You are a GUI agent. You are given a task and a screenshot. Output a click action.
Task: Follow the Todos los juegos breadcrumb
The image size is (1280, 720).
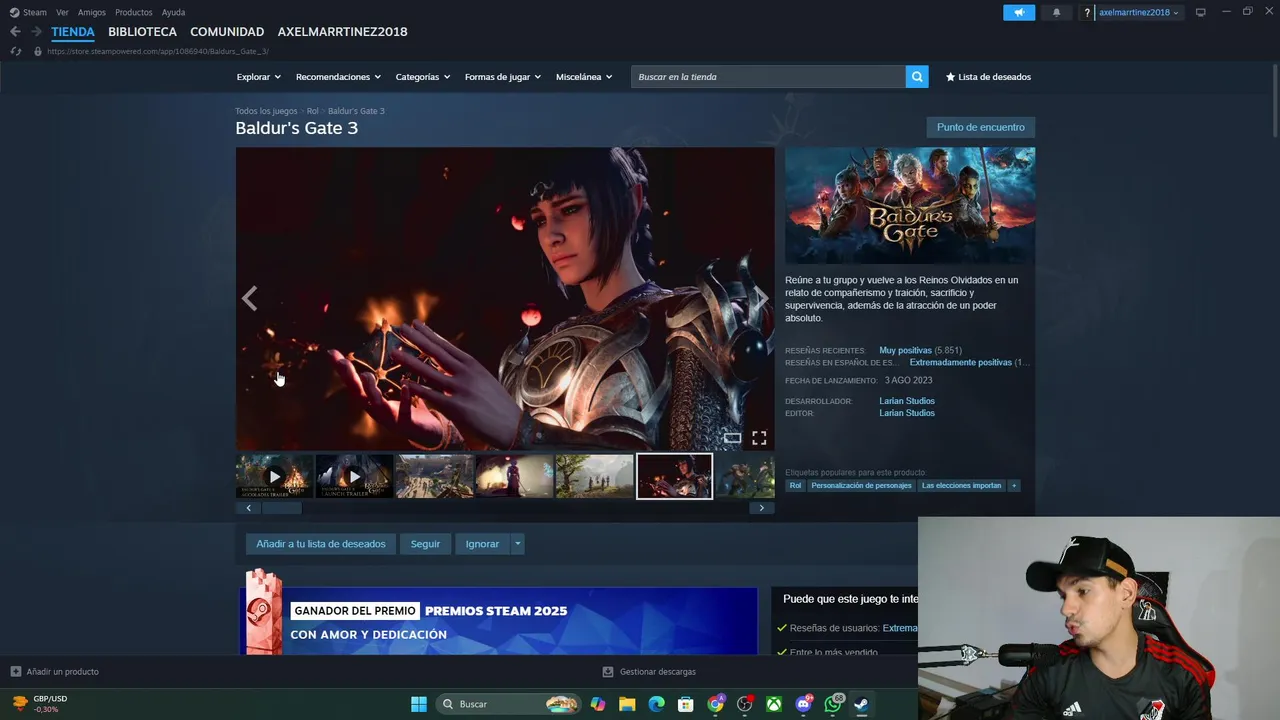(266, 111)
